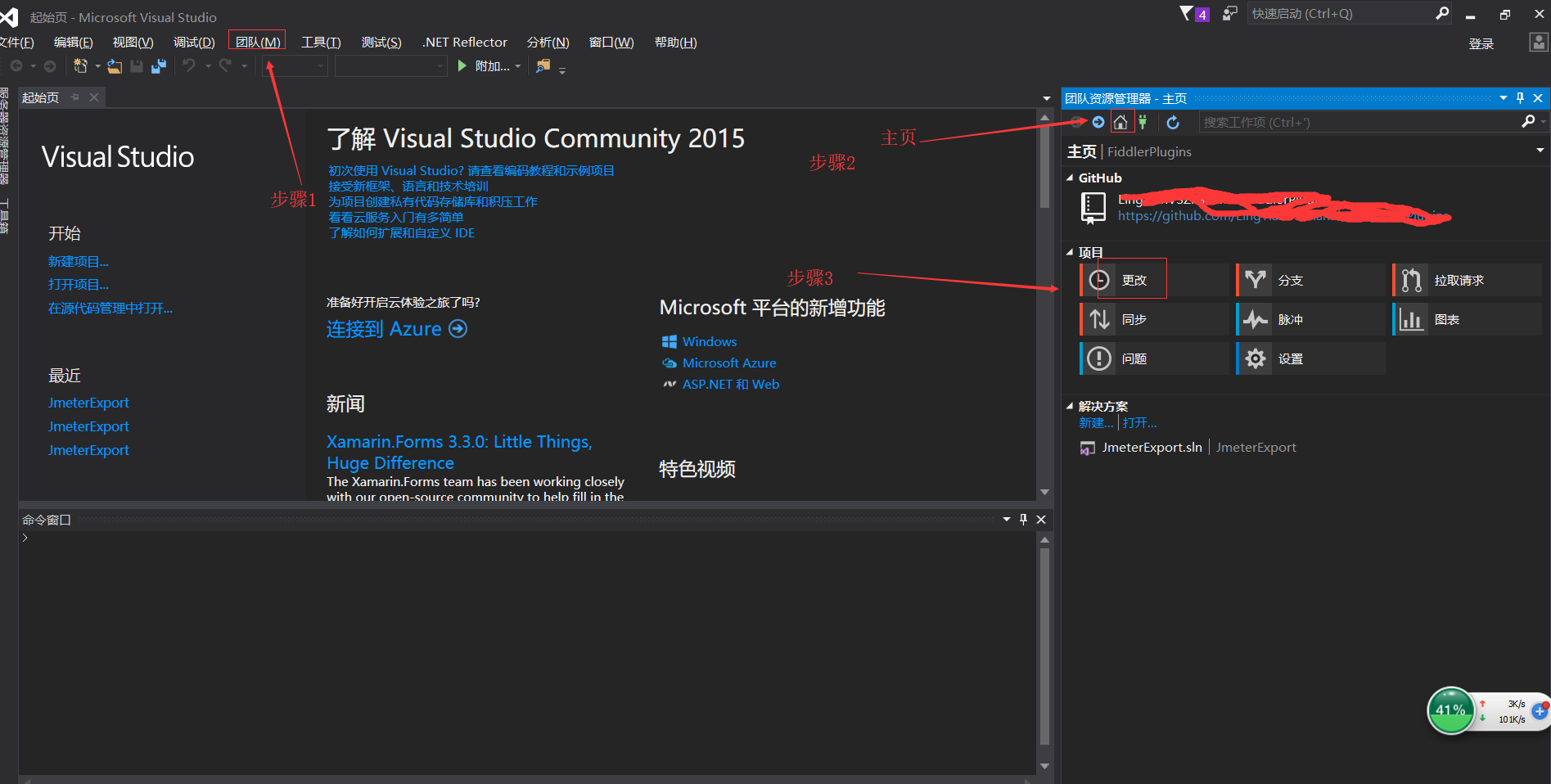Collapse the 项目 section
The image size is (1551, 784).
[1070, 252]
